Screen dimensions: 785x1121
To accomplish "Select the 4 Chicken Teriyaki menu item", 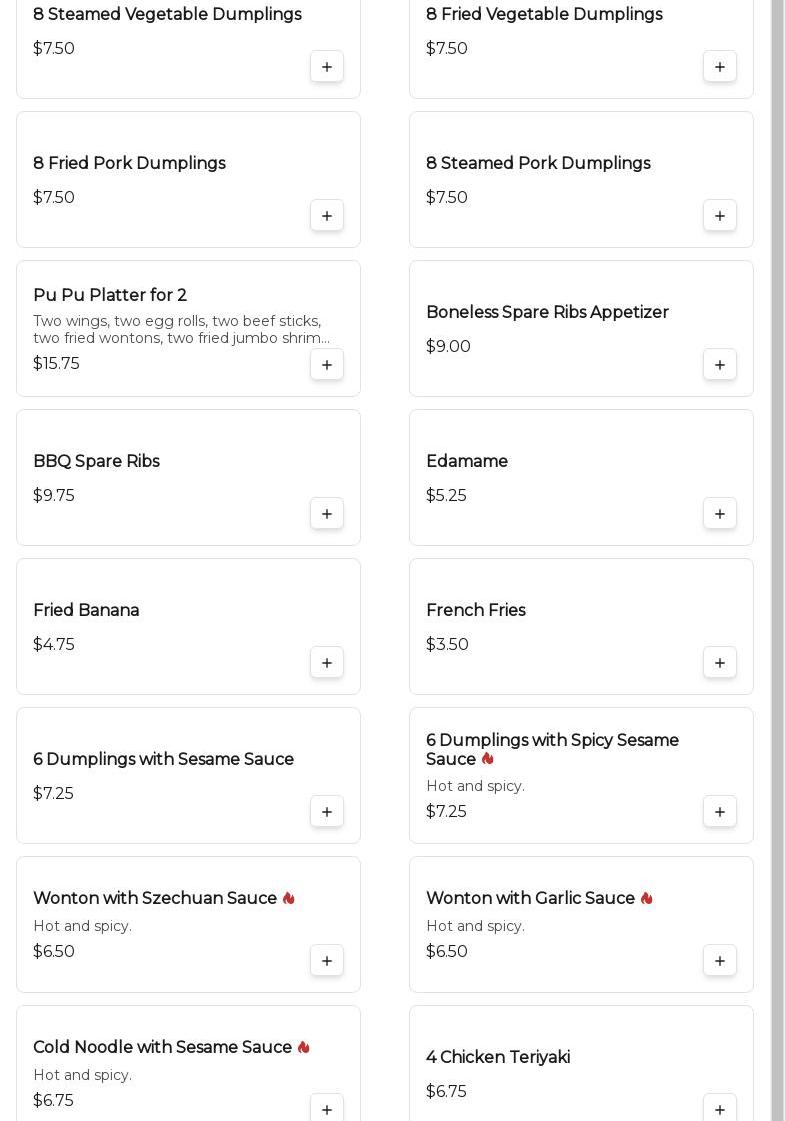I will (x=498, y=1058).
